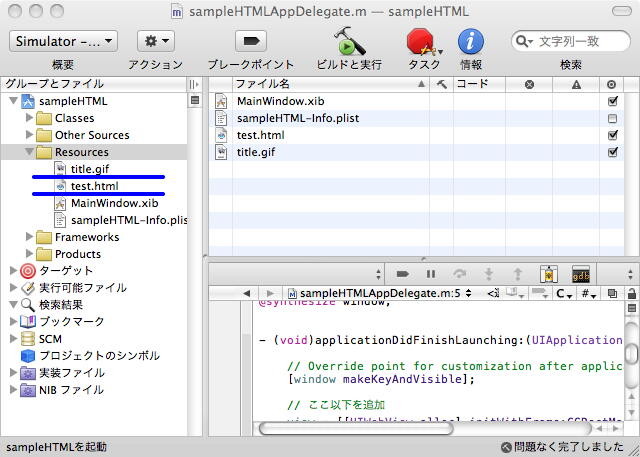Select sampleHTML-Info.plist in the sidebar tree

pos(121,220)
